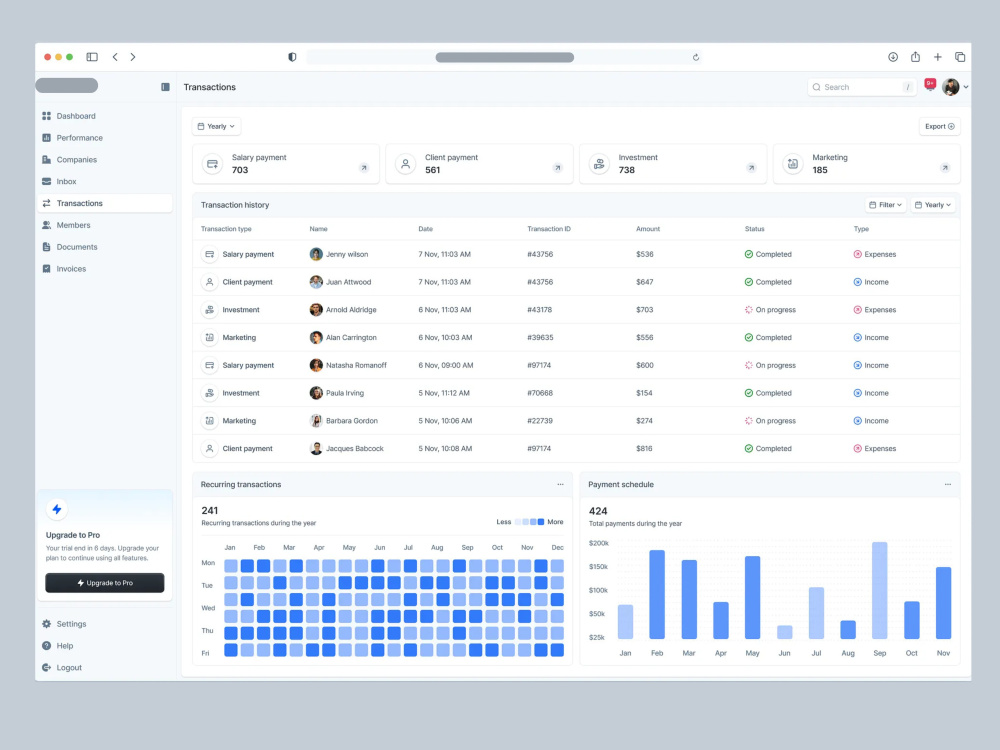1000x750 pixels.
Task: Select Members in the sidebar
Action: (x=73, y=225)
